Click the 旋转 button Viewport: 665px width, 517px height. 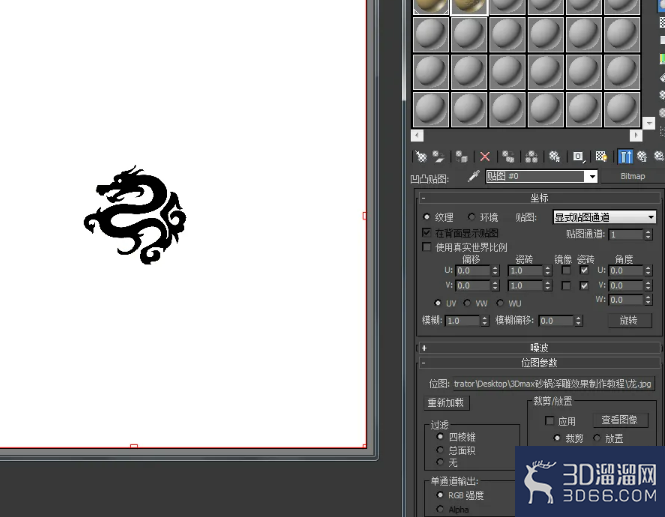[629, 320]
